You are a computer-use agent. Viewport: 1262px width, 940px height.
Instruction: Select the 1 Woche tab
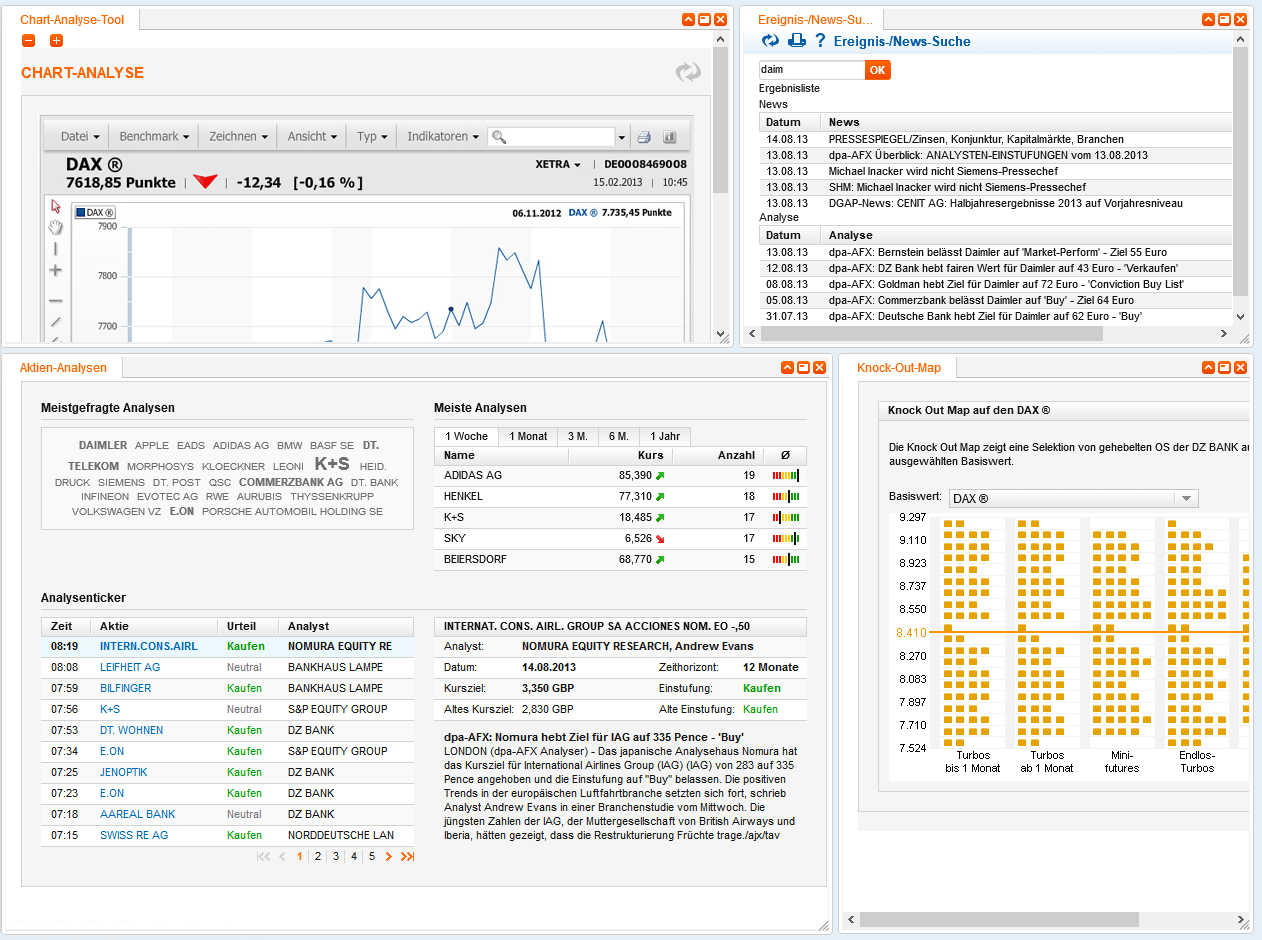pyautogui.click(x=467, y=436)
